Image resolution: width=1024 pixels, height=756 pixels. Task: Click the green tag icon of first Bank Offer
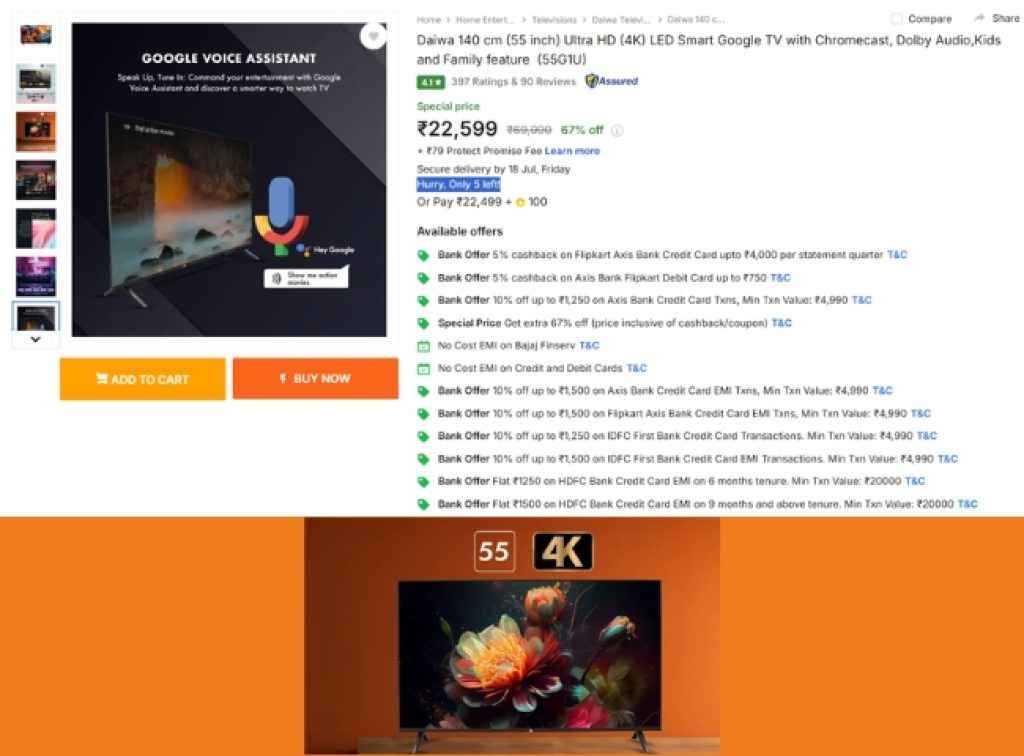coord(423,255)
